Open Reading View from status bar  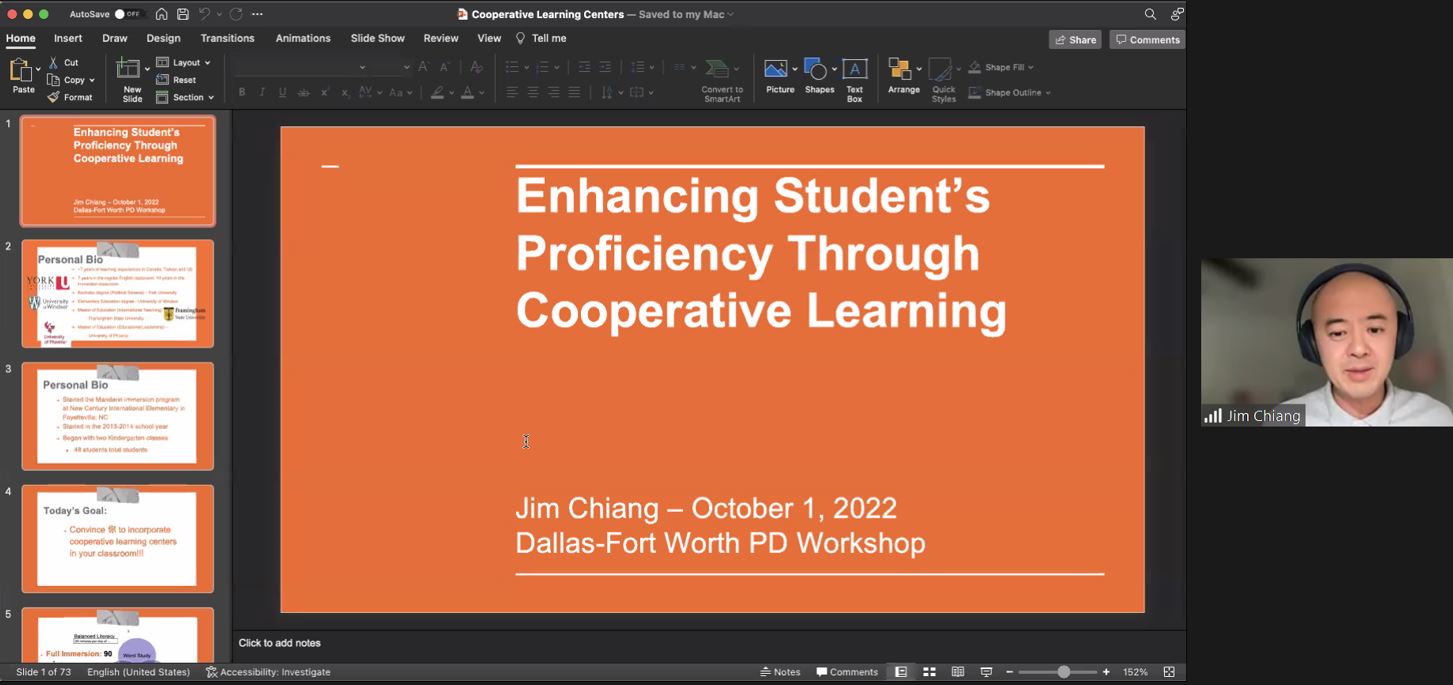tap(957, 672)
